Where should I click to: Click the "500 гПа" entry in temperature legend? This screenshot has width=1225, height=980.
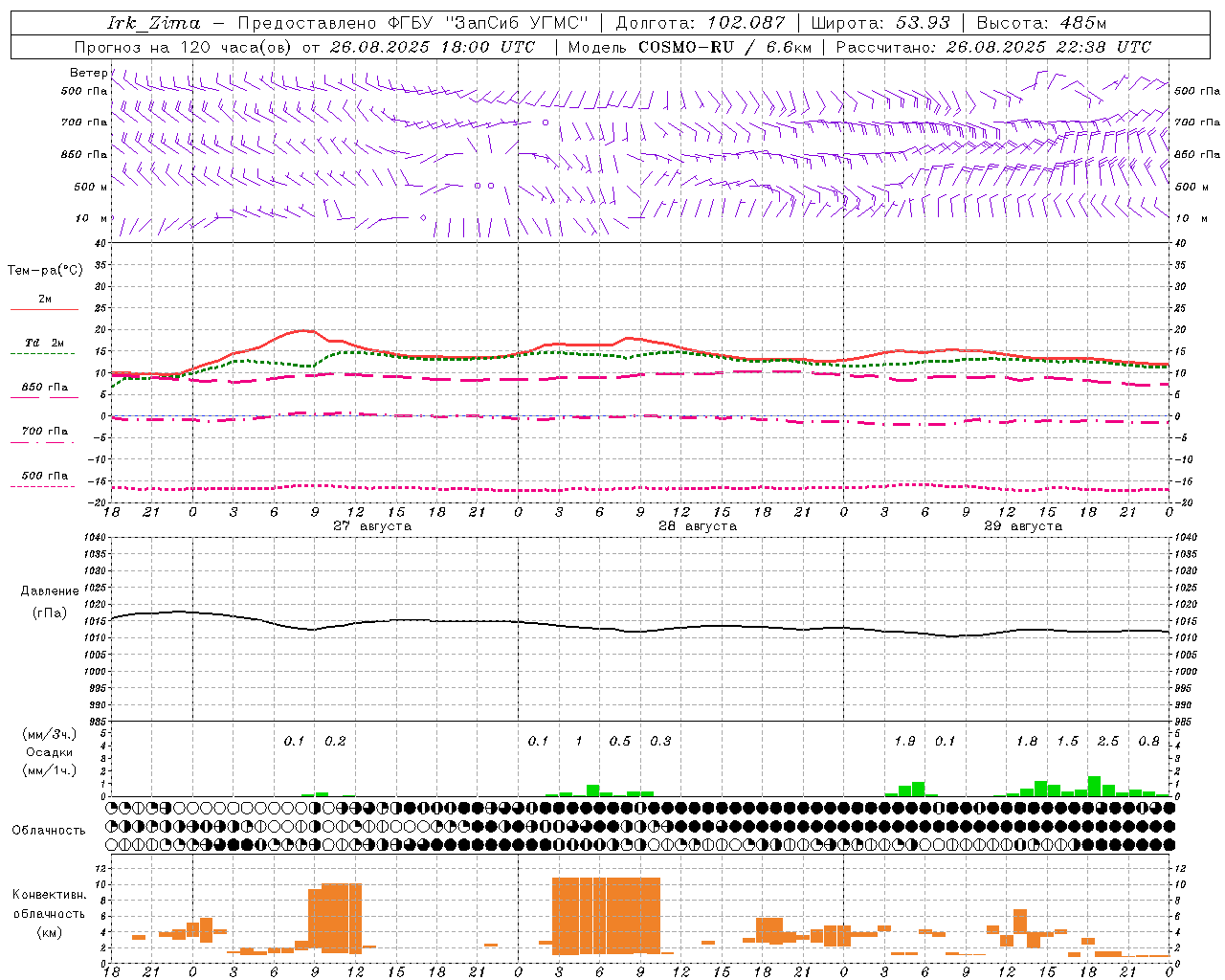pyautogui.click(x=44, y=476)
